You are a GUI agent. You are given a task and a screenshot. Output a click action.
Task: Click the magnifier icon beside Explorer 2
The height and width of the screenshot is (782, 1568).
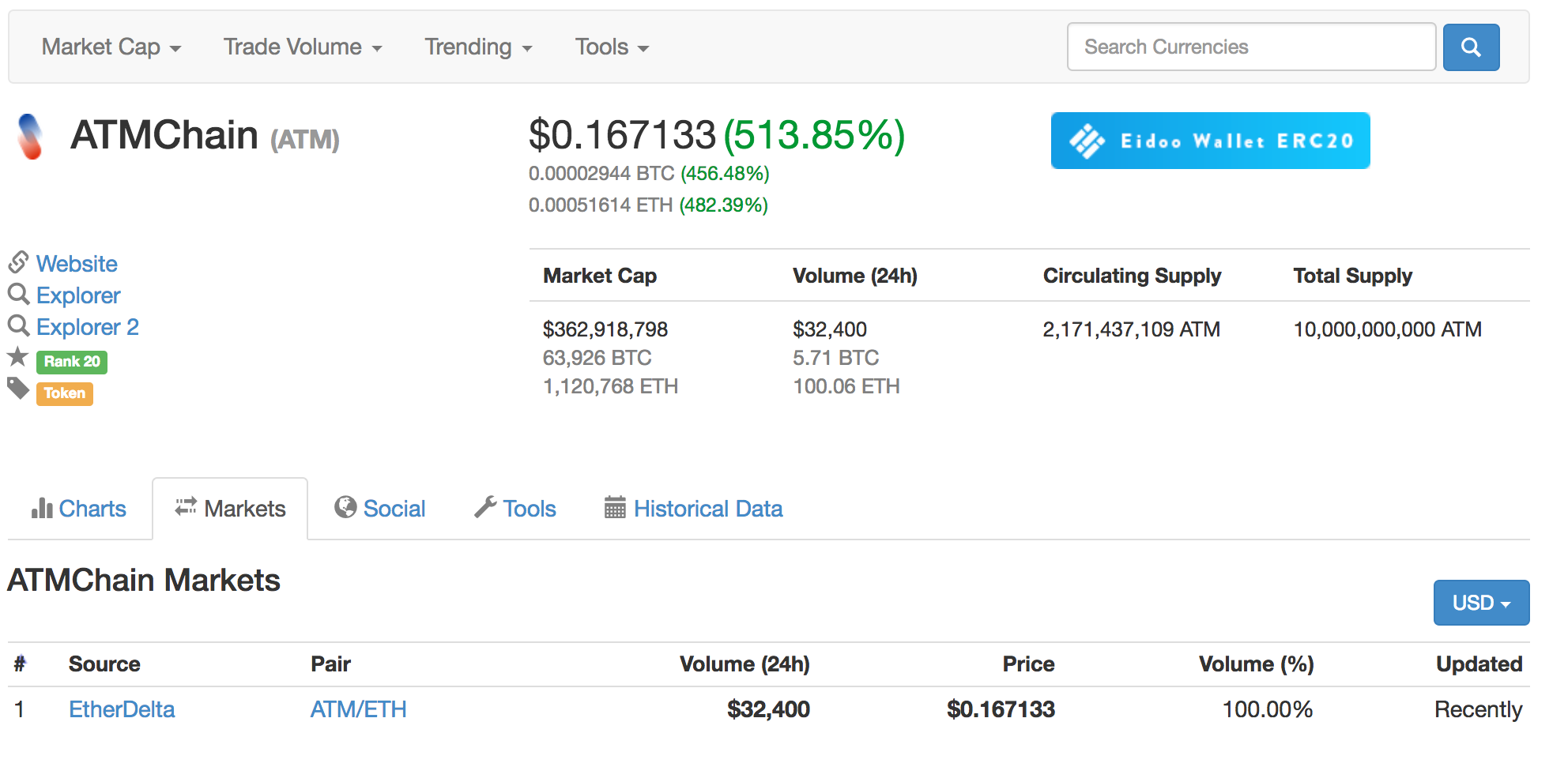tap(19, 325)
